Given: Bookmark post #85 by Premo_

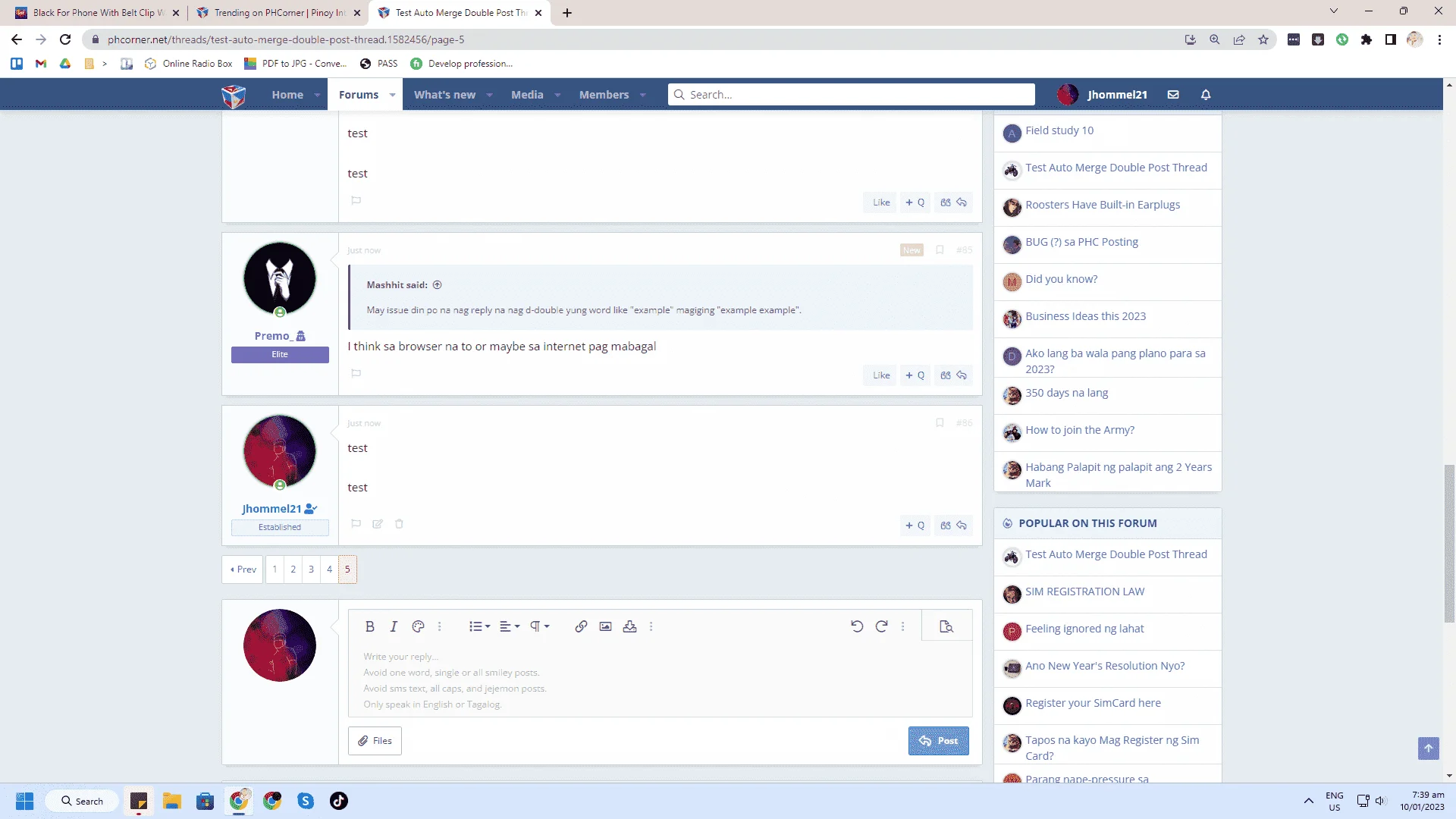Looking at the screenshot, I should tap(940, 250).
